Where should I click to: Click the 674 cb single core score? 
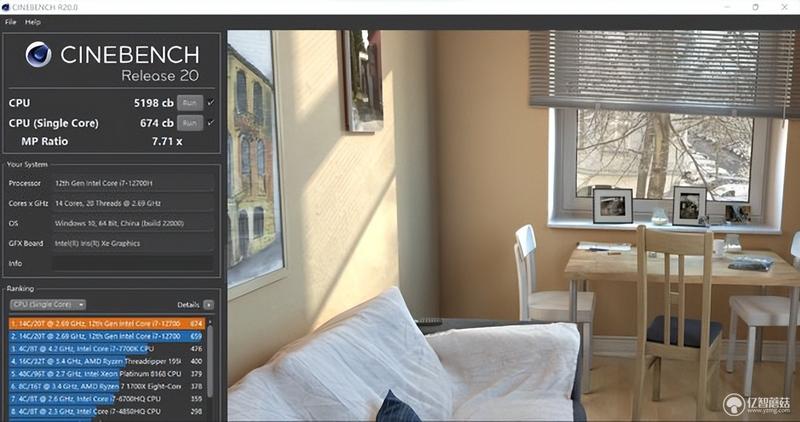157,123
